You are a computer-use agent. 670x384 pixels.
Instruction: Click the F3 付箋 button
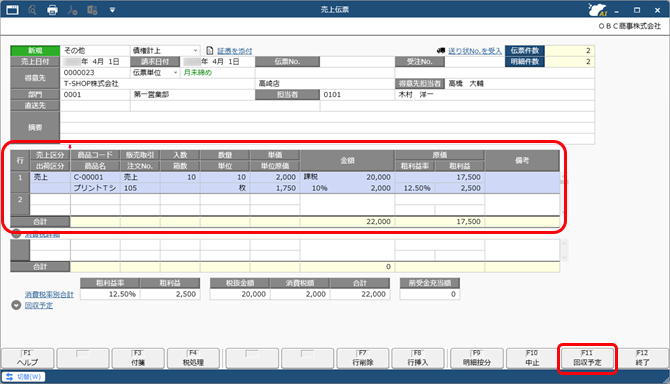(138, 358)
